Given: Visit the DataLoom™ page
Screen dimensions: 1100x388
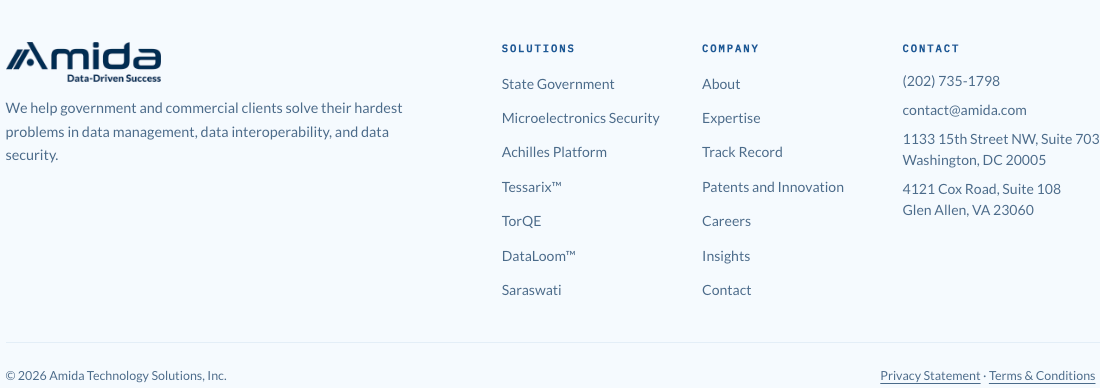Looking at the screenshot, I should pos(539,256).
